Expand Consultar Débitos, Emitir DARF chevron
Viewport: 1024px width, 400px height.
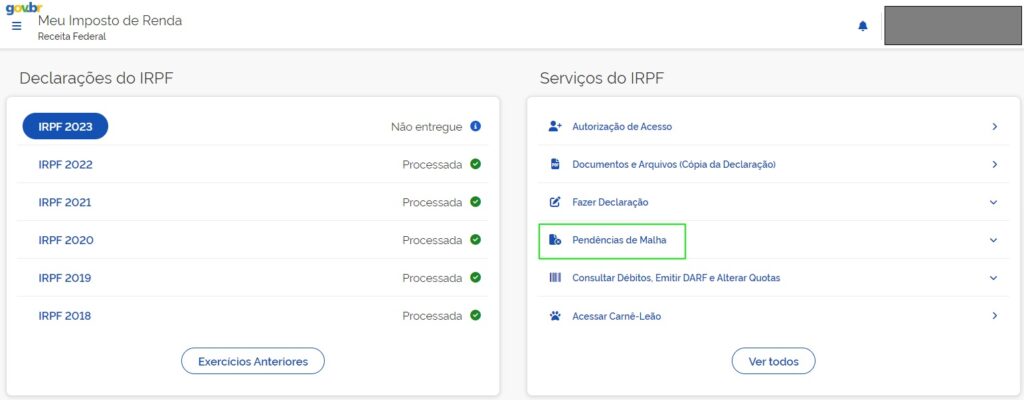point(994,278)
